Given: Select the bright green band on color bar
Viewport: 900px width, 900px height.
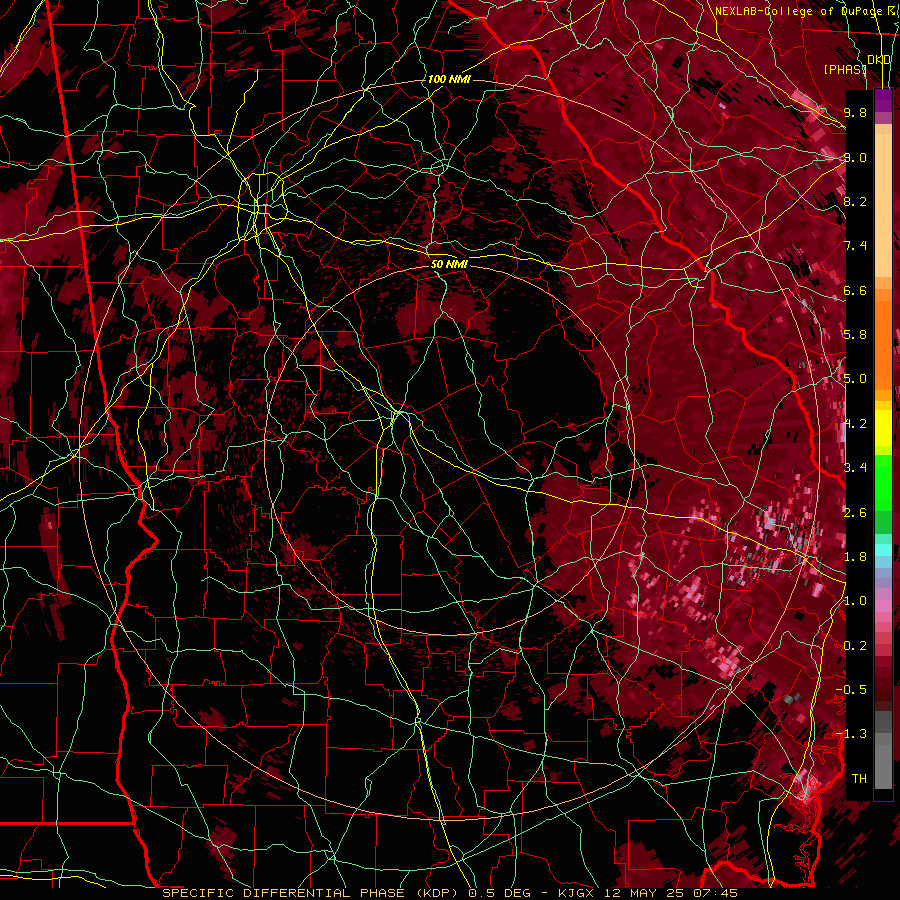Looking at the screenshot, I should [x=883, y=482].
